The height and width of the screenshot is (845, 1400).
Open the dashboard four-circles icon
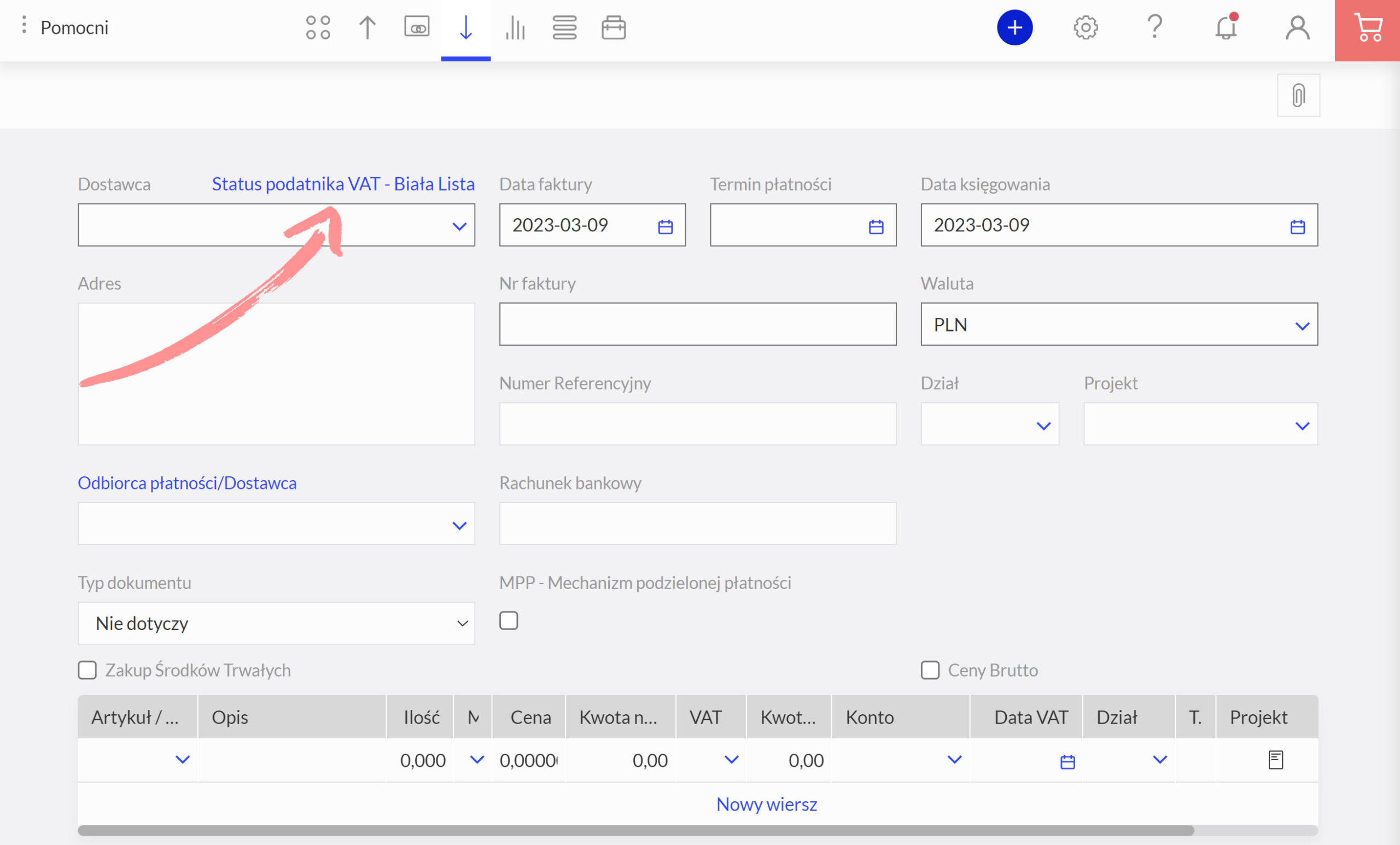[318, 27]
